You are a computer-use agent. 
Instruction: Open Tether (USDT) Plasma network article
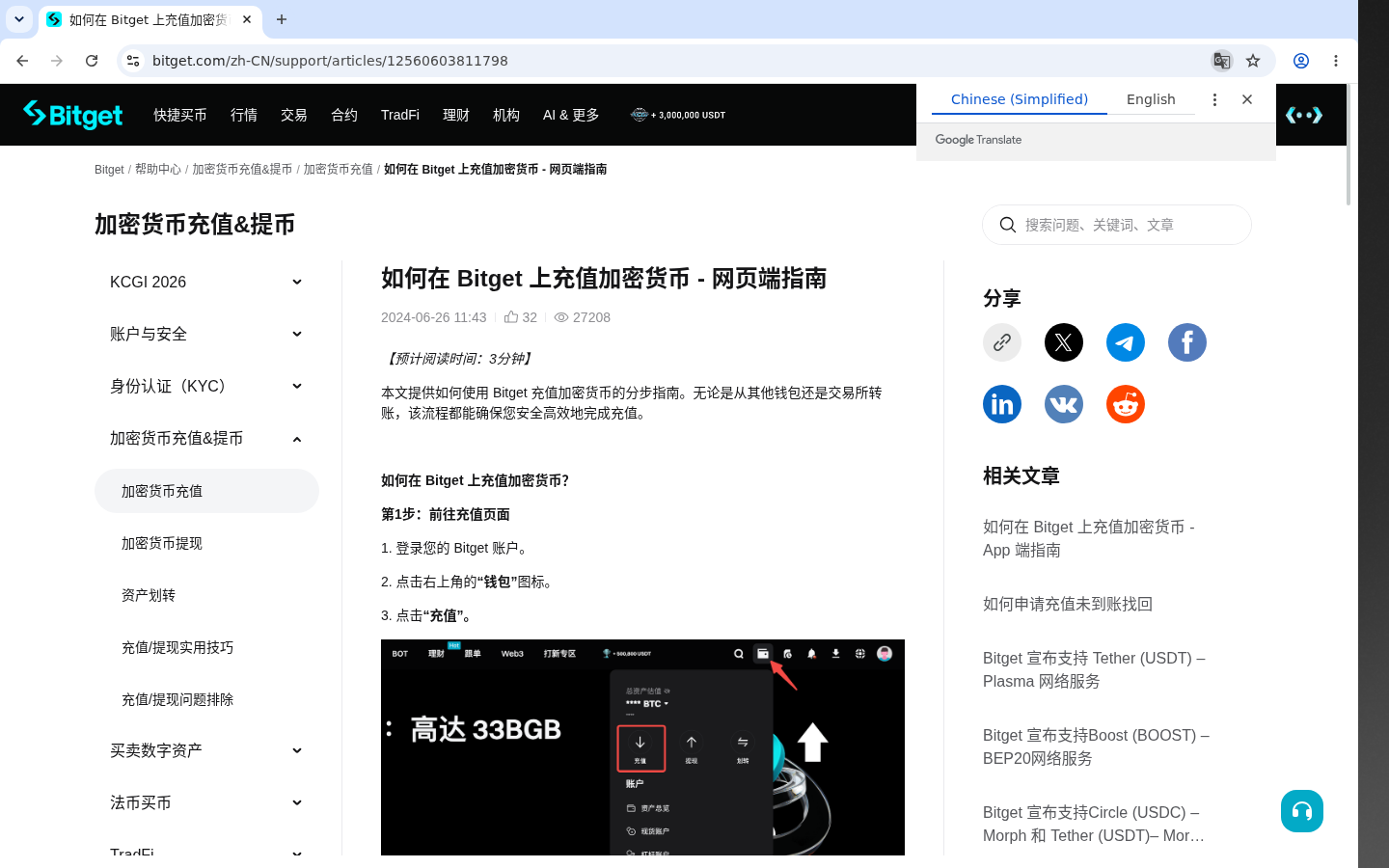(x=1094, y=669)
